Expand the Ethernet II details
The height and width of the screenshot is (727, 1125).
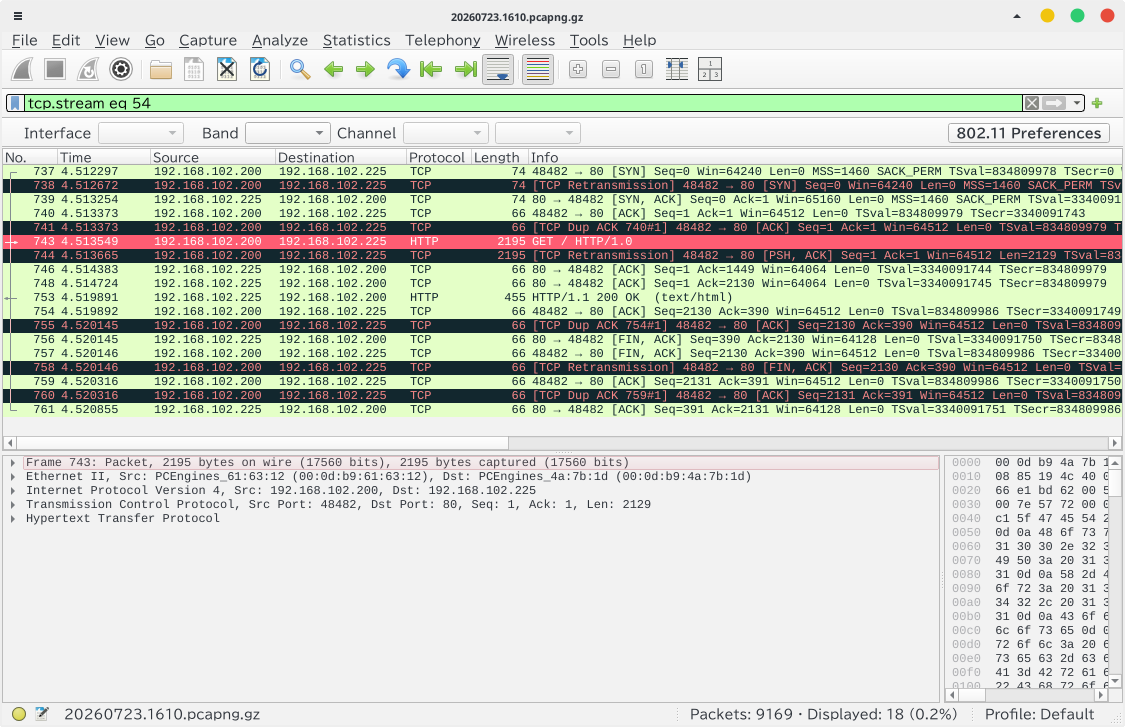tap(13, 477)
